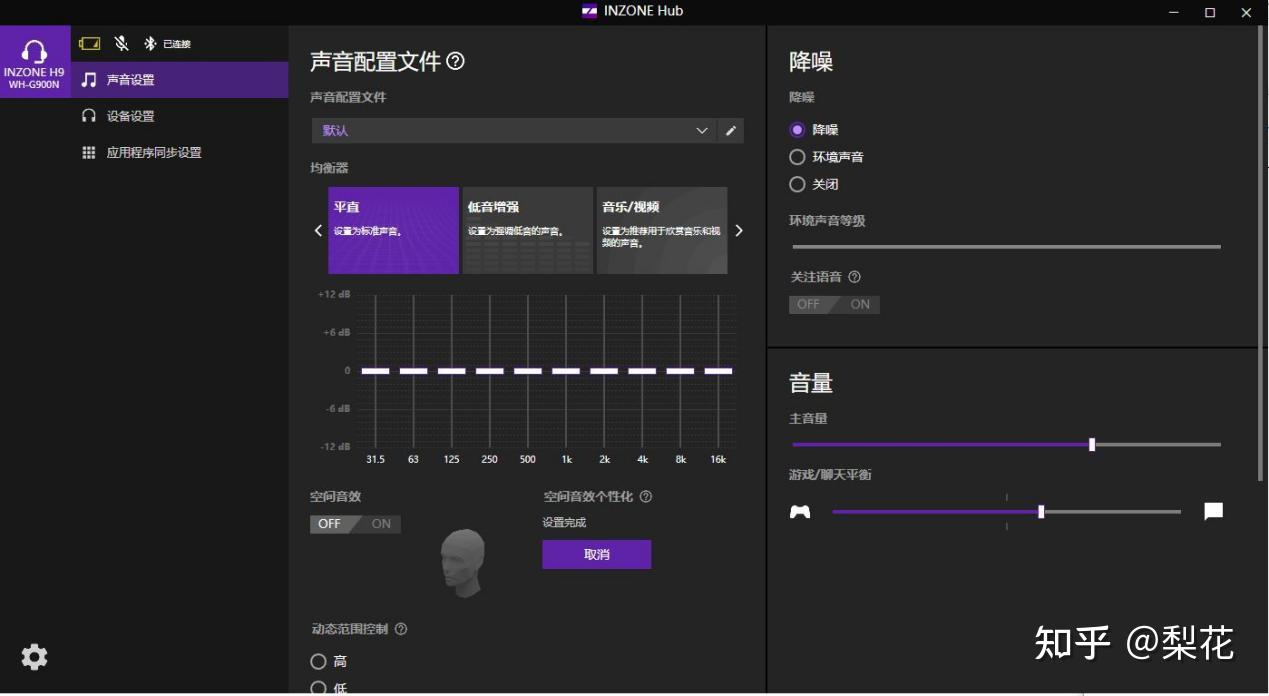This screenshot has width=1269, height=696.
Task: Show next equalizer presets with right arrow
Action: click(739, 231)
